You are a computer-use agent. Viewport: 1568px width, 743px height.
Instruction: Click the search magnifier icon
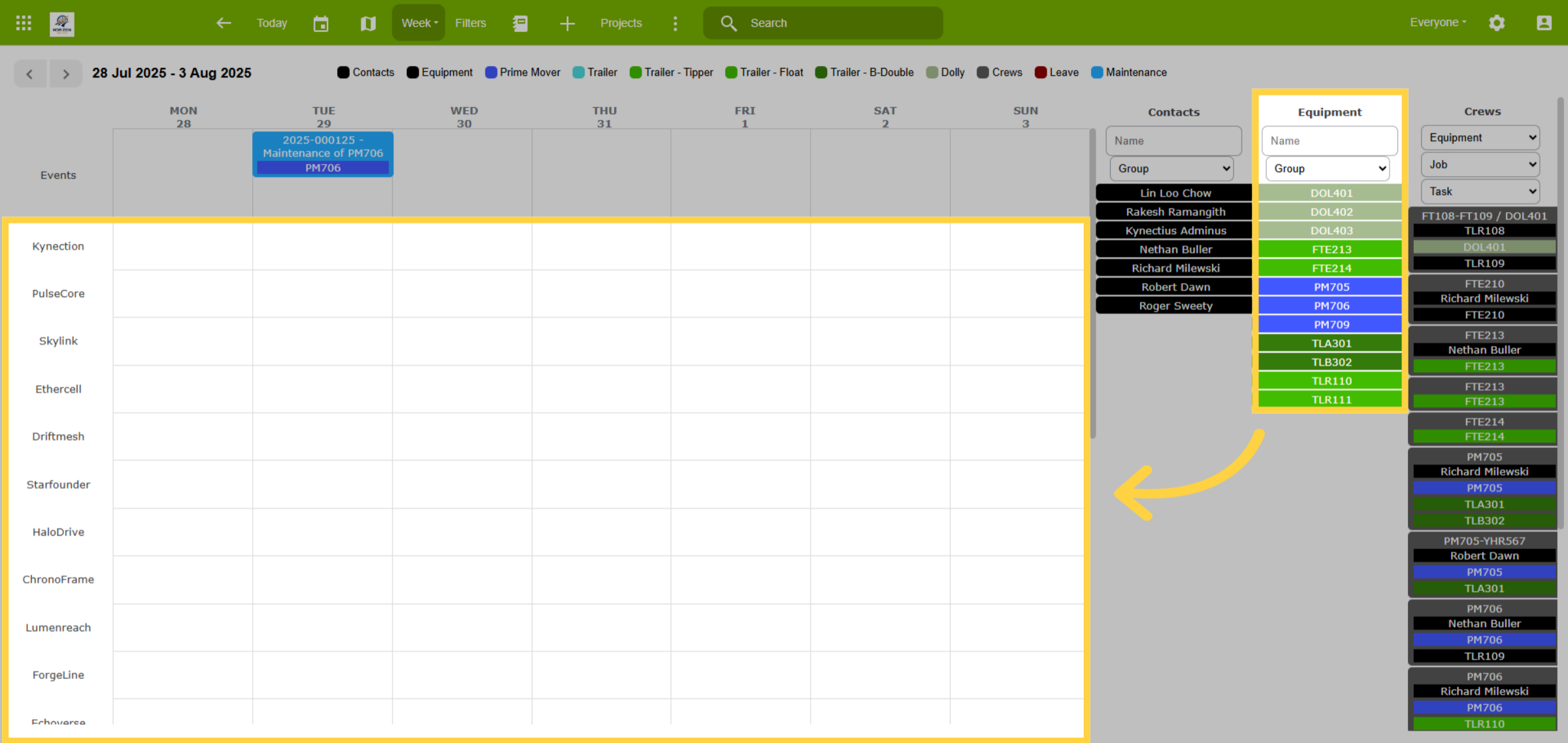(728, 24)
